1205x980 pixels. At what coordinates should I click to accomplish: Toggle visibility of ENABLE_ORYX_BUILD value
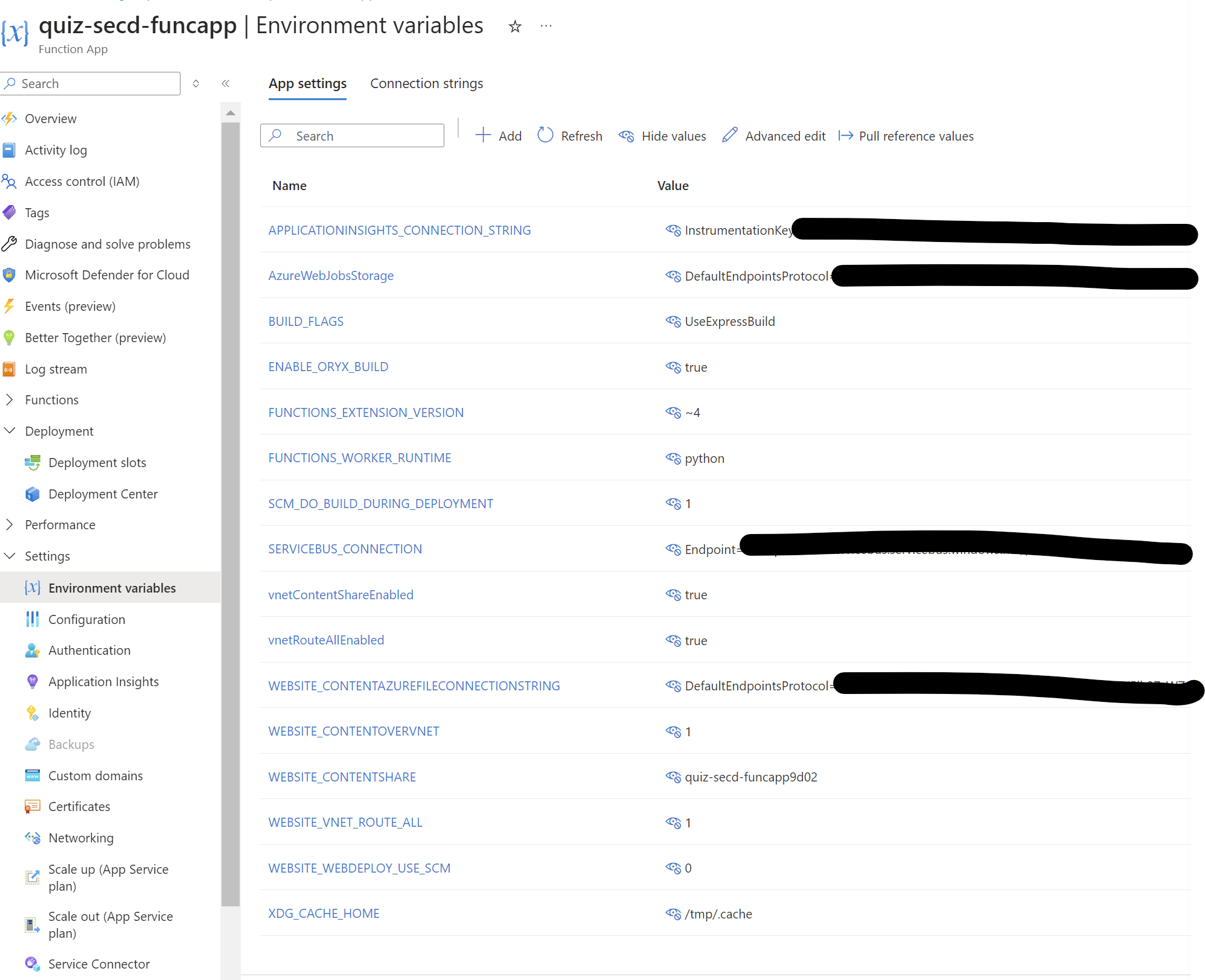(x=673, y=367)
